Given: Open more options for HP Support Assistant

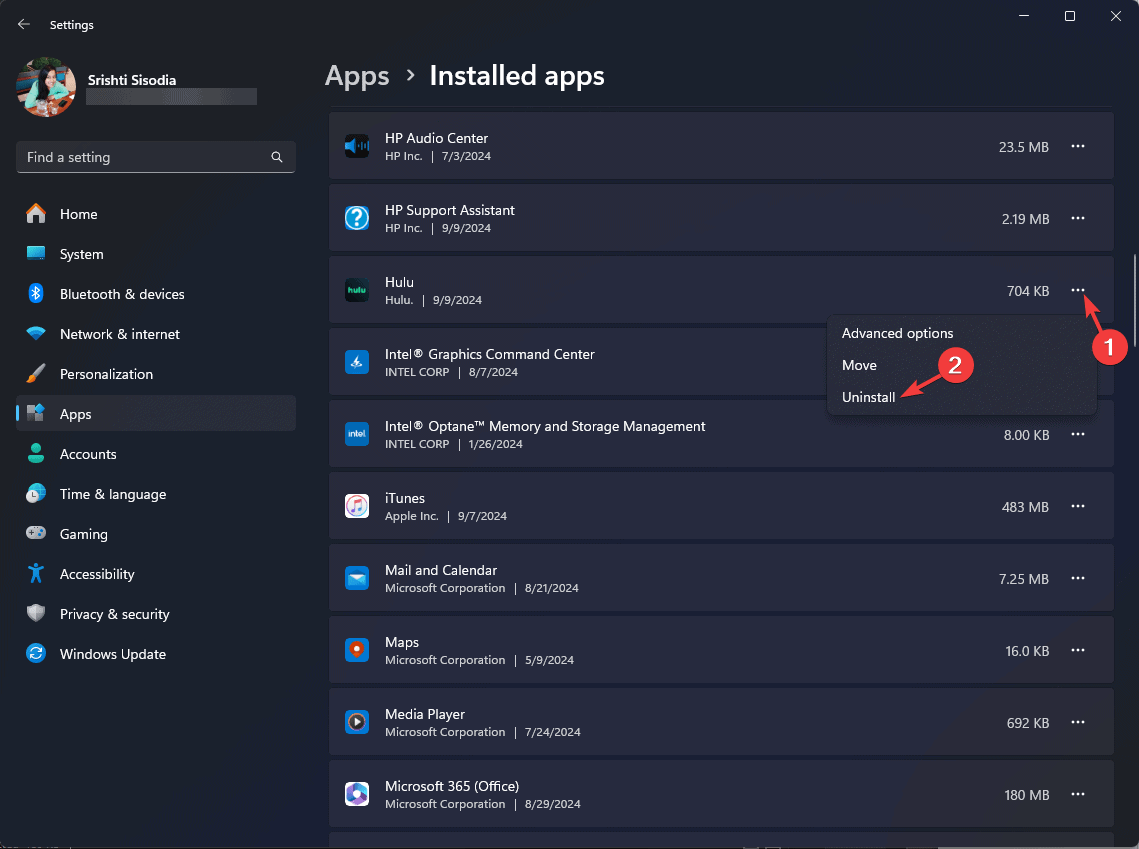Looking at the screenshot, I should (1078, 218).
